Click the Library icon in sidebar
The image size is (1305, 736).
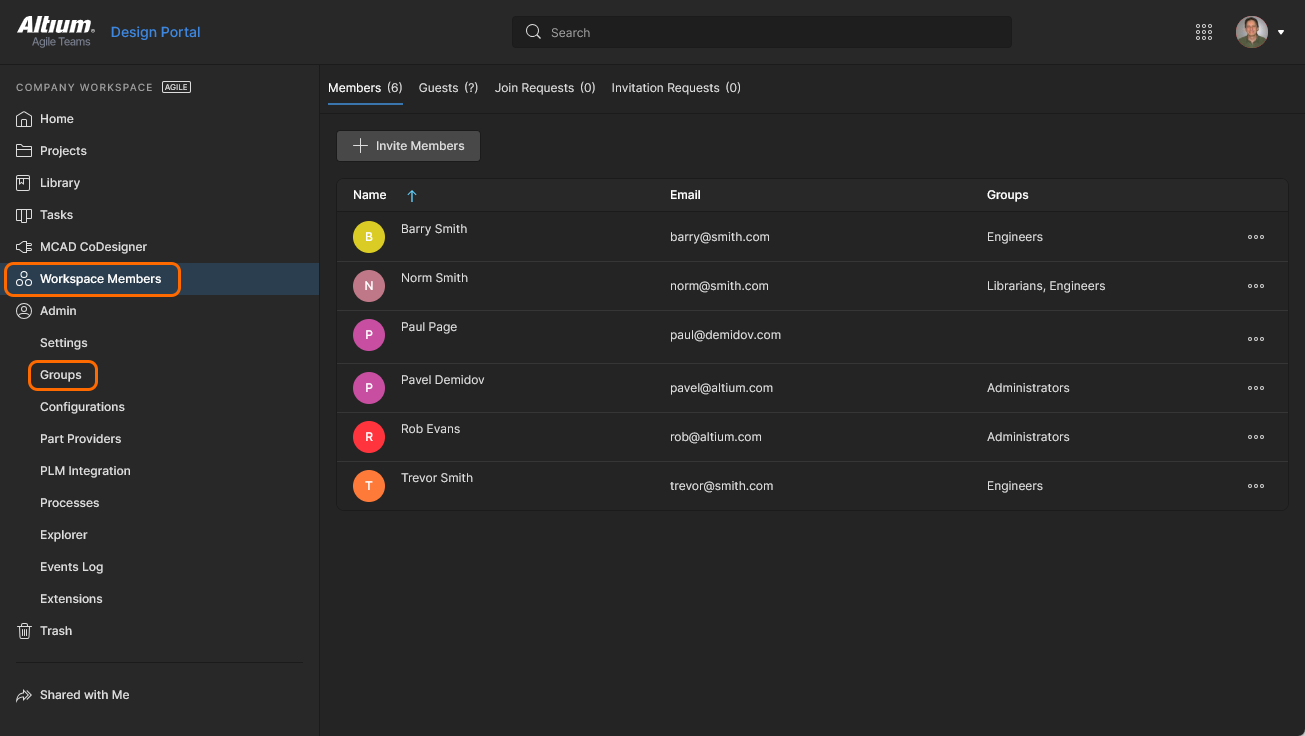click(x=25, y=183)
